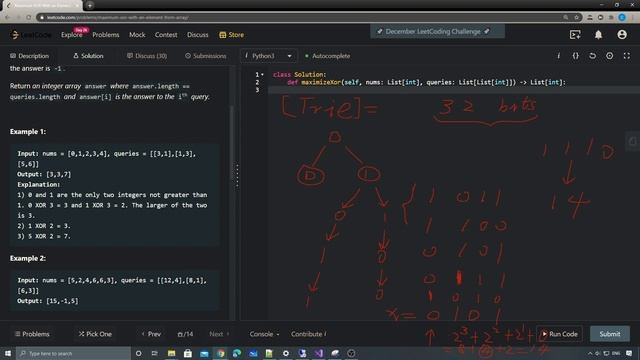The image size is (640, 360).
Task: Open the Explore menu
Action: (72, 35)
